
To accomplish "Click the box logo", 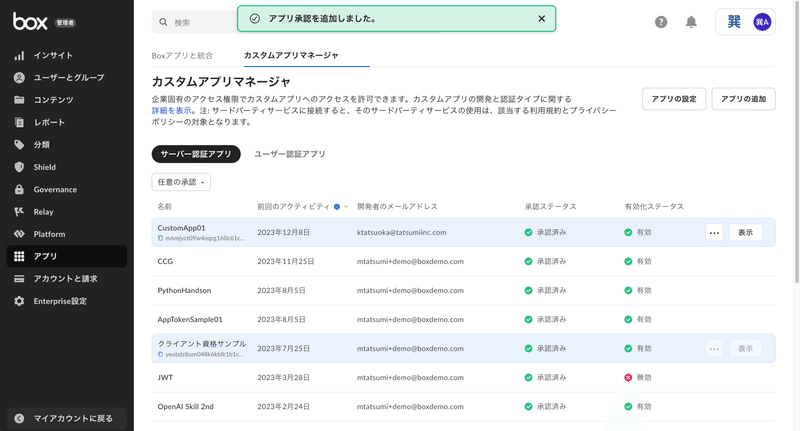I will [x=30, y=21].
